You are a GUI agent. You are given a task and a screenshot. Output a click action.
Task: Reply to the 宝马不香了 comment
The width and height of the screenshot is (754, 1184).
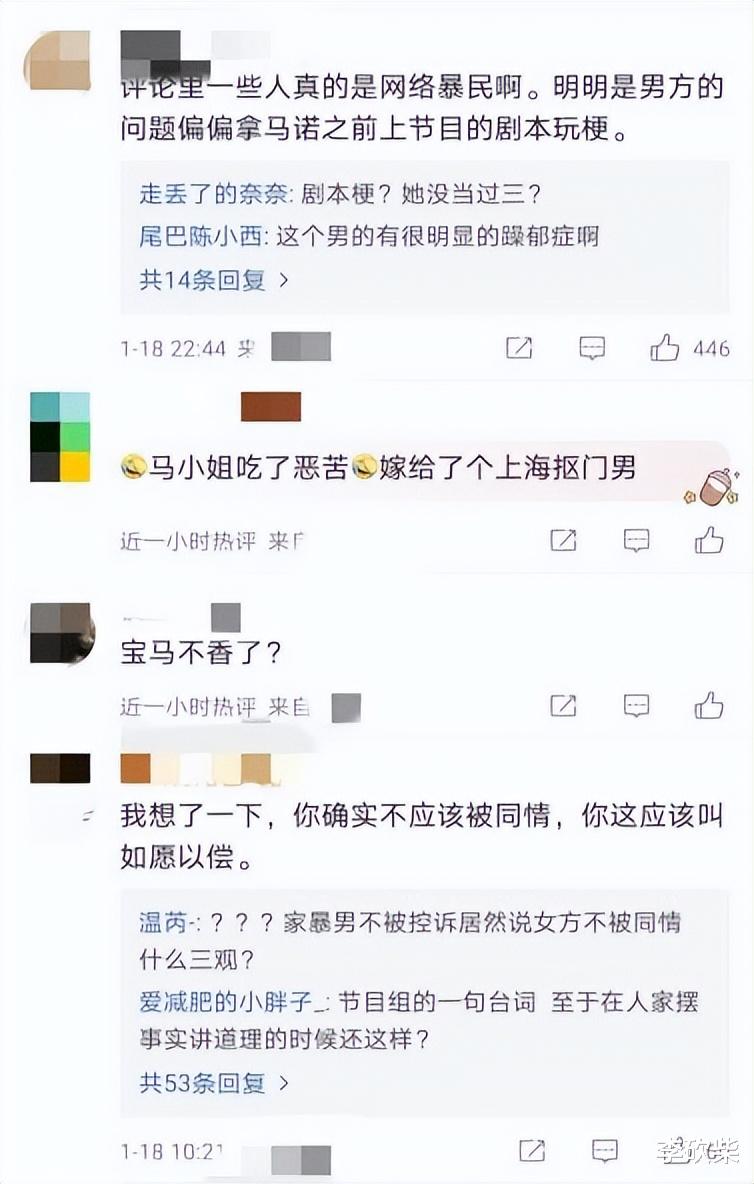pyautogui.click(x=636, y=706)
